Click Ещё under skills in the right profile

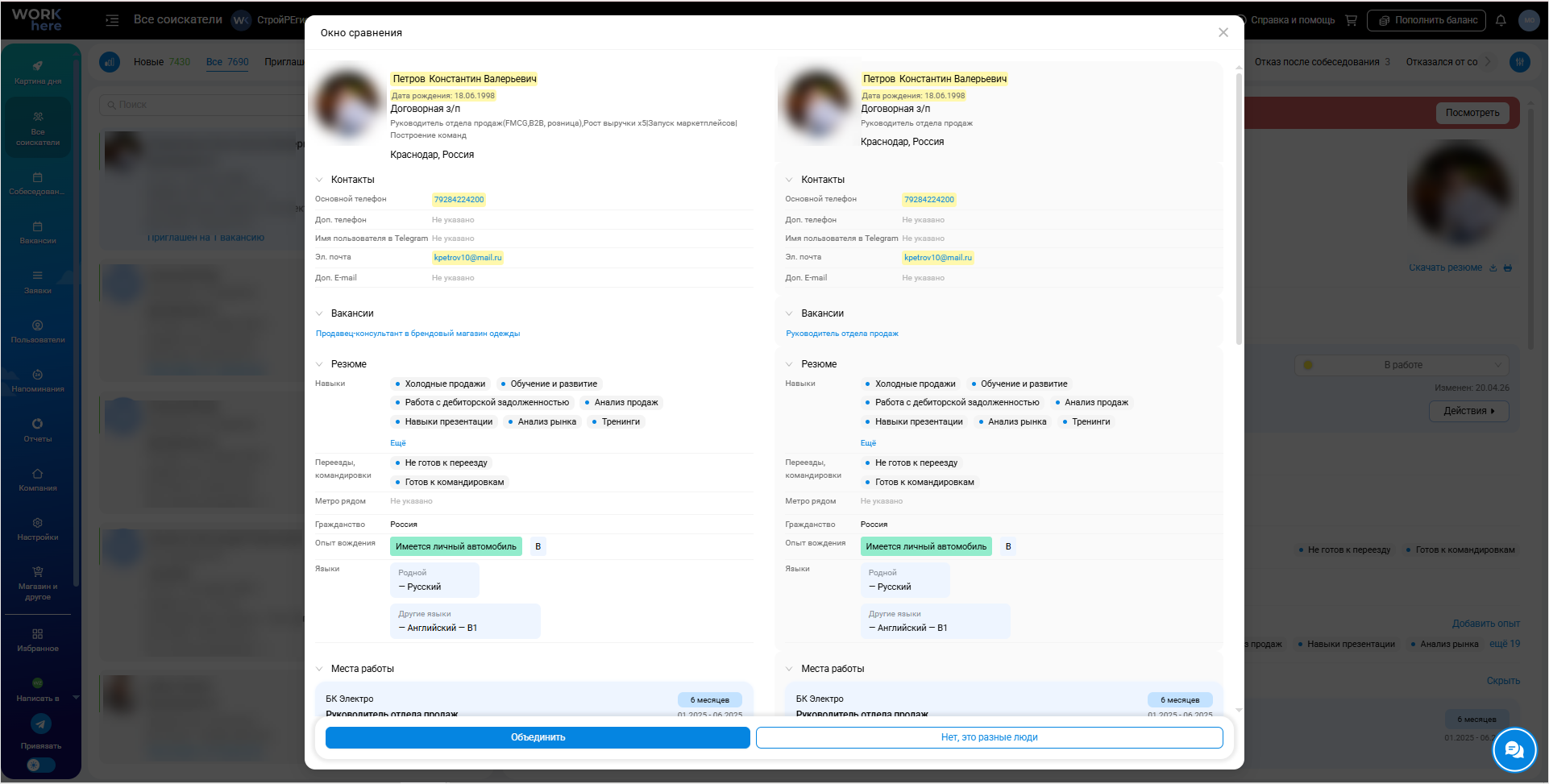[868, 443]
